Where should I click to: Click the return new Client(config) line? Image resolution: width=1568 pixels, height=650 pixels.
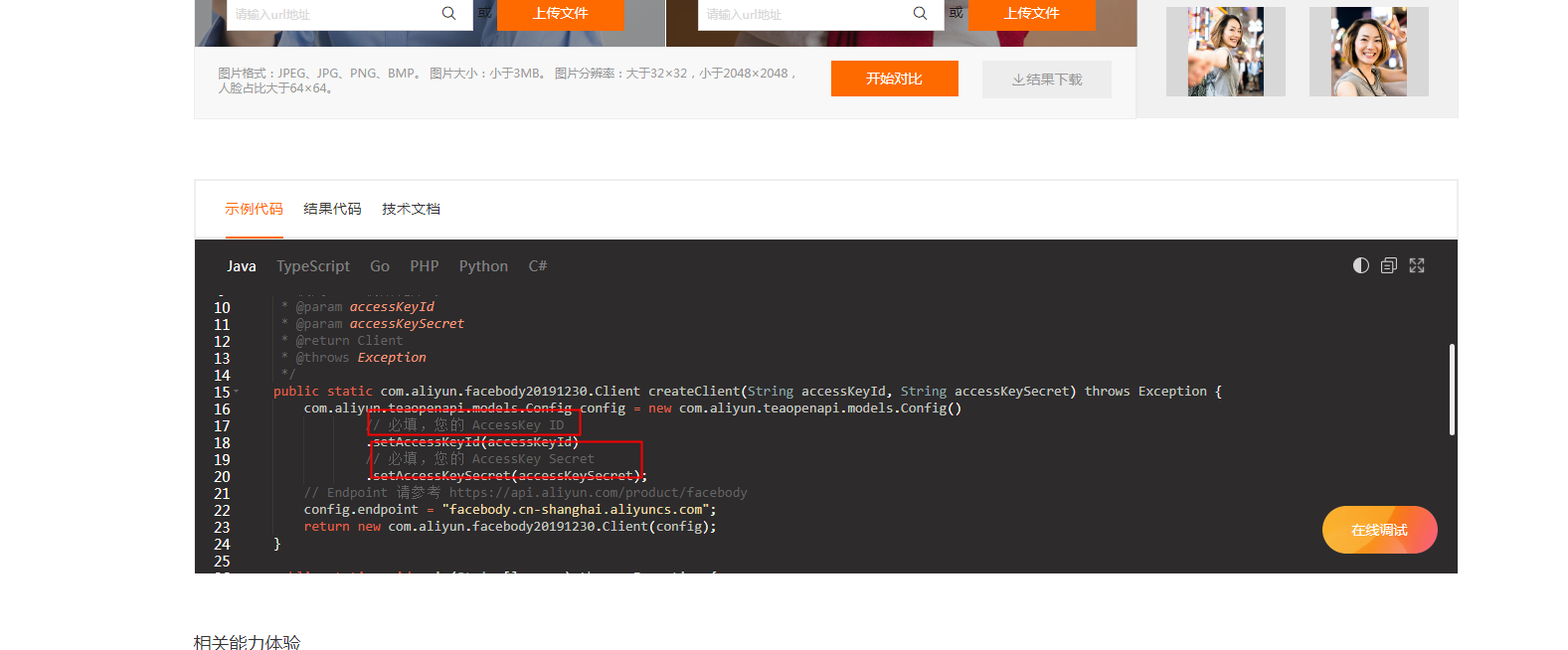(510, 527)
